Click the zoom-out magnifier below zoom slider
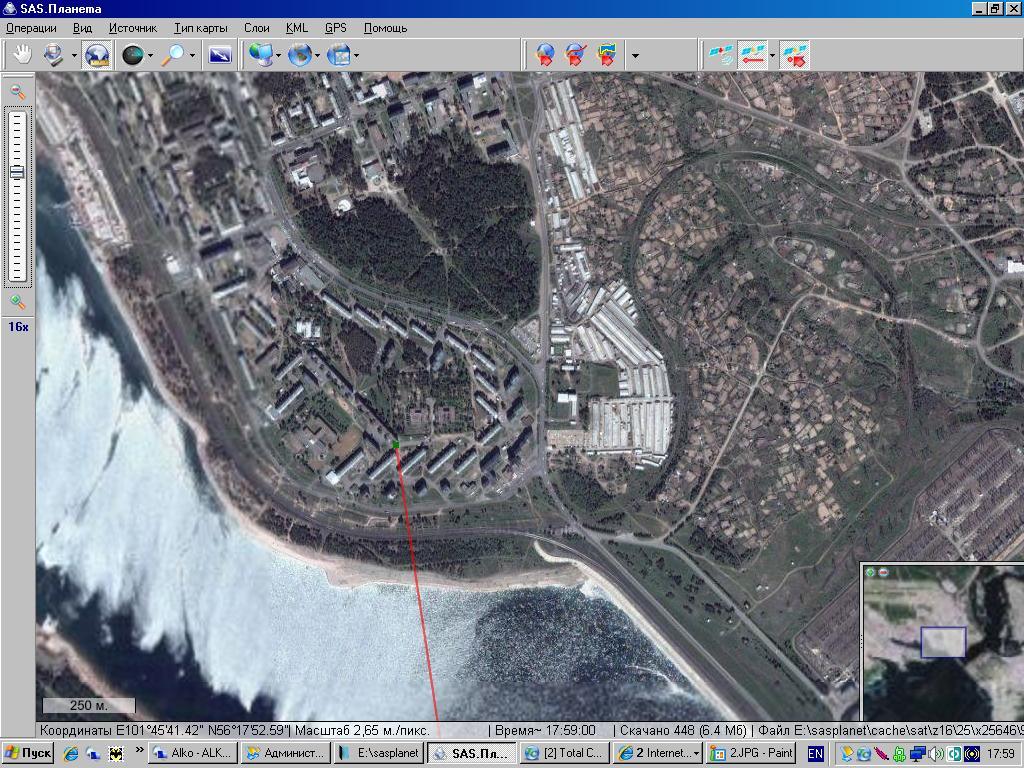 18,302
